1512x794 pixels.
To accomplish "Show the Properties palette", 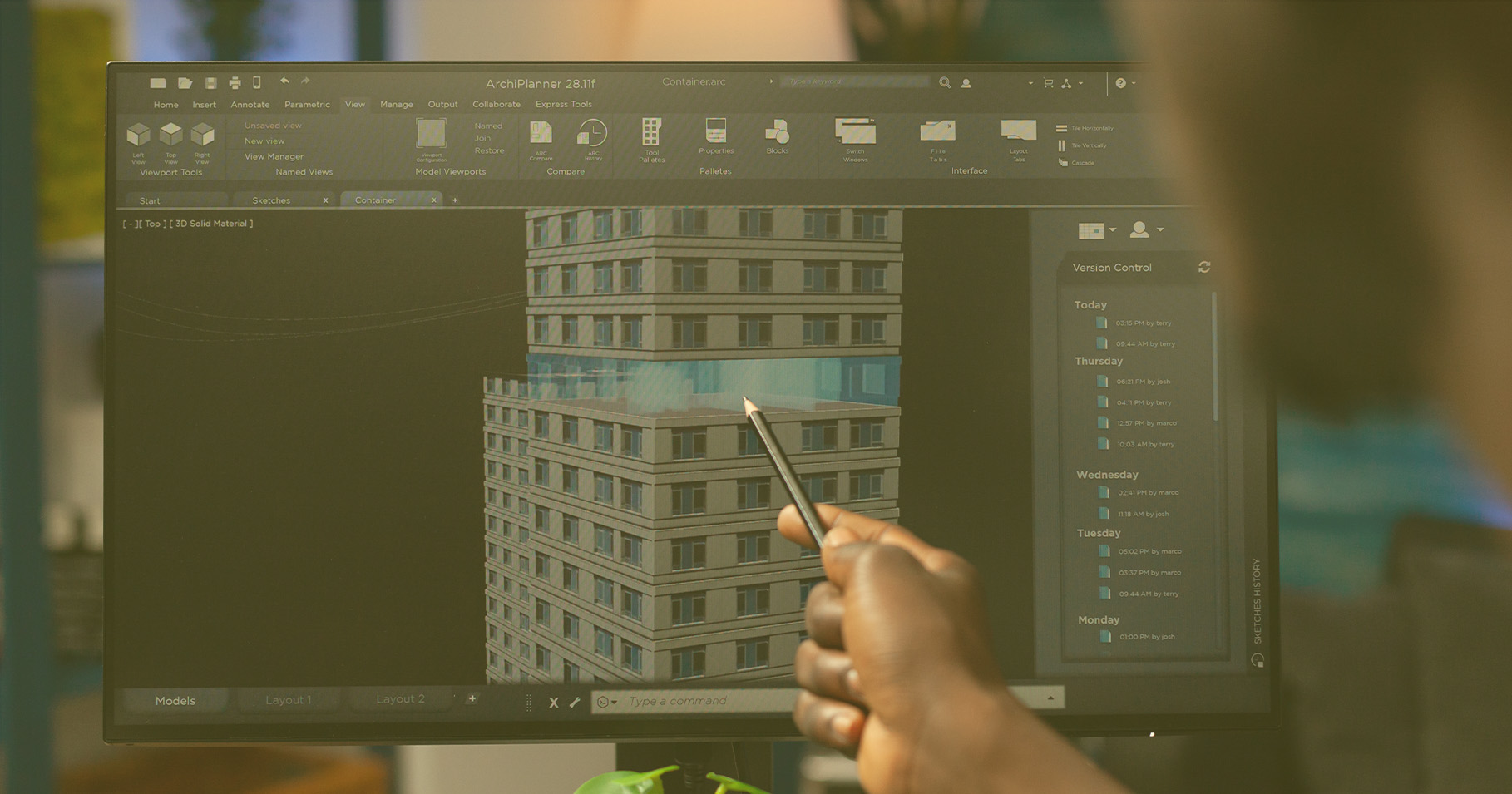I will [x=716, y=136].
